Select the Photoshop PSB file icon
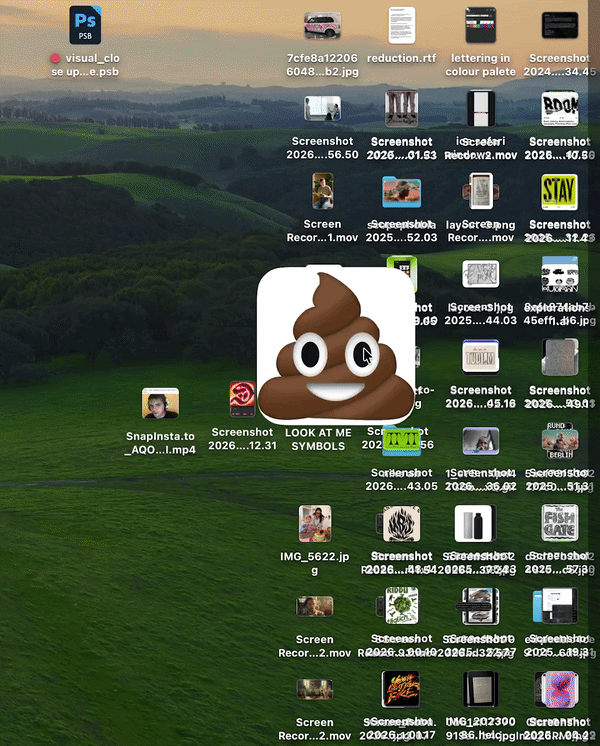The width and height of the screenshot is (600, 746). tap(85, 25)
